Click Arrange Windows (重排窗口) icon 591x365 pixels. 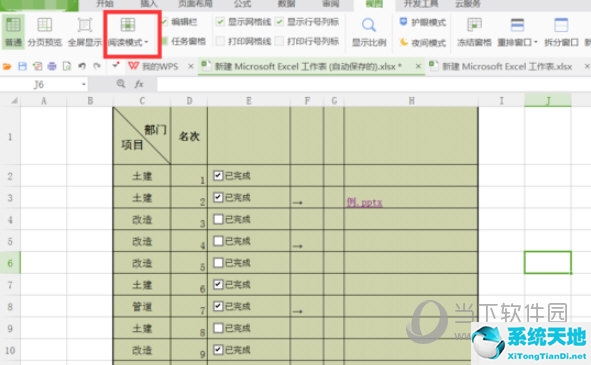(517, 25)
